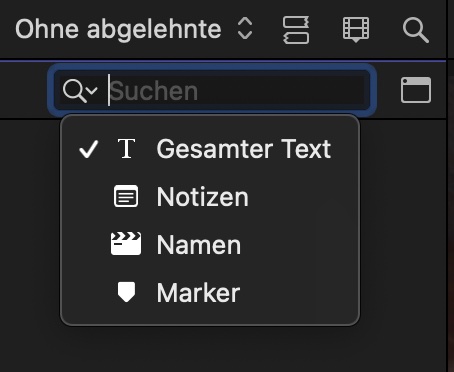
Task: Open the clip appearance filmstrip icon
Action: 356,30
